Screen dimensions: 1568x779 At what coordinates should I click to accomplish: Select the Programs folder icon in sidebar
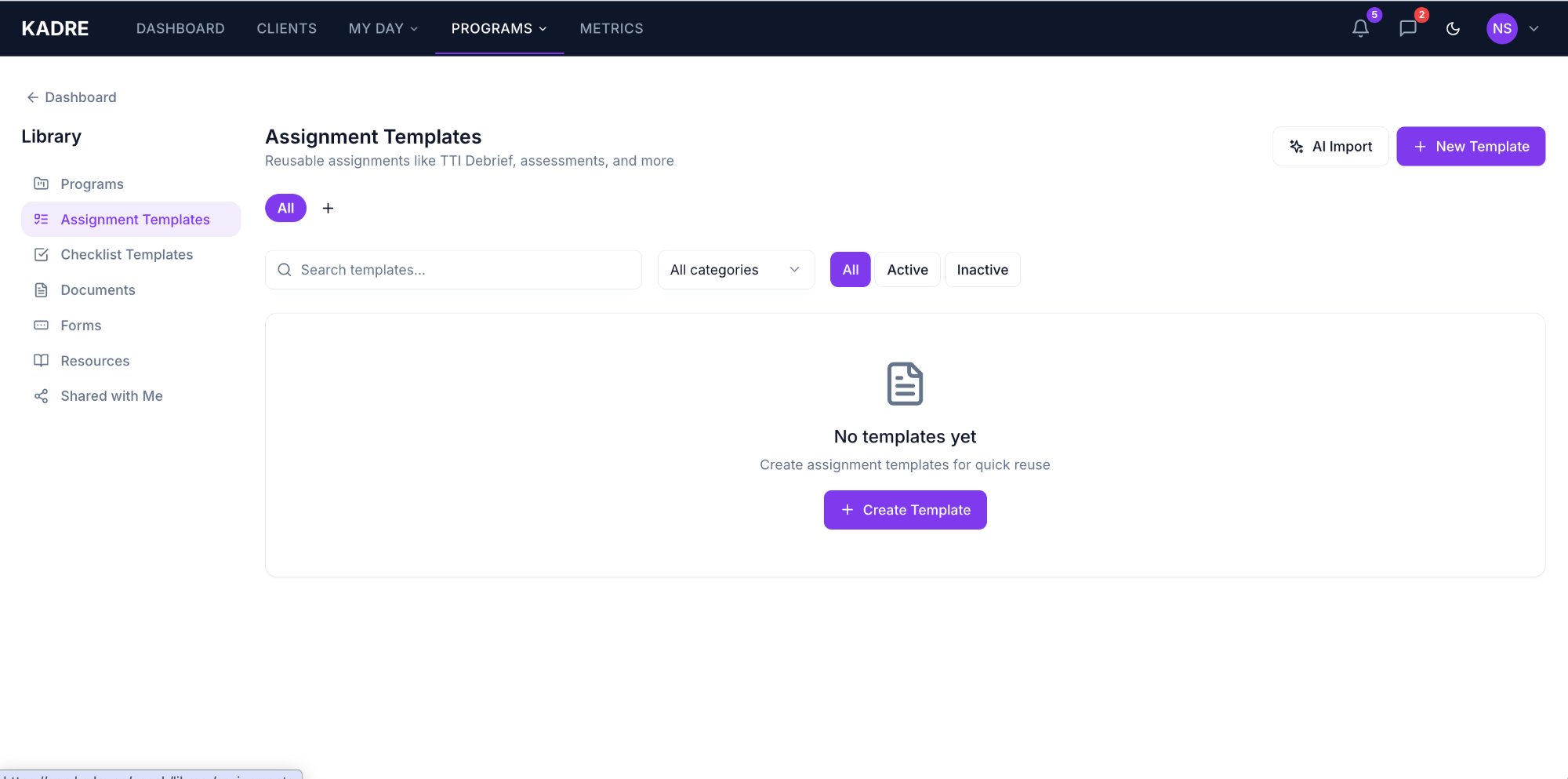(x=41, y=184)
